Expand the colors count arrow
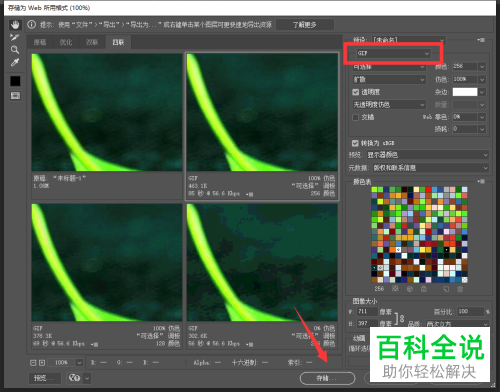The image size is (500, 392). point(482,67)
